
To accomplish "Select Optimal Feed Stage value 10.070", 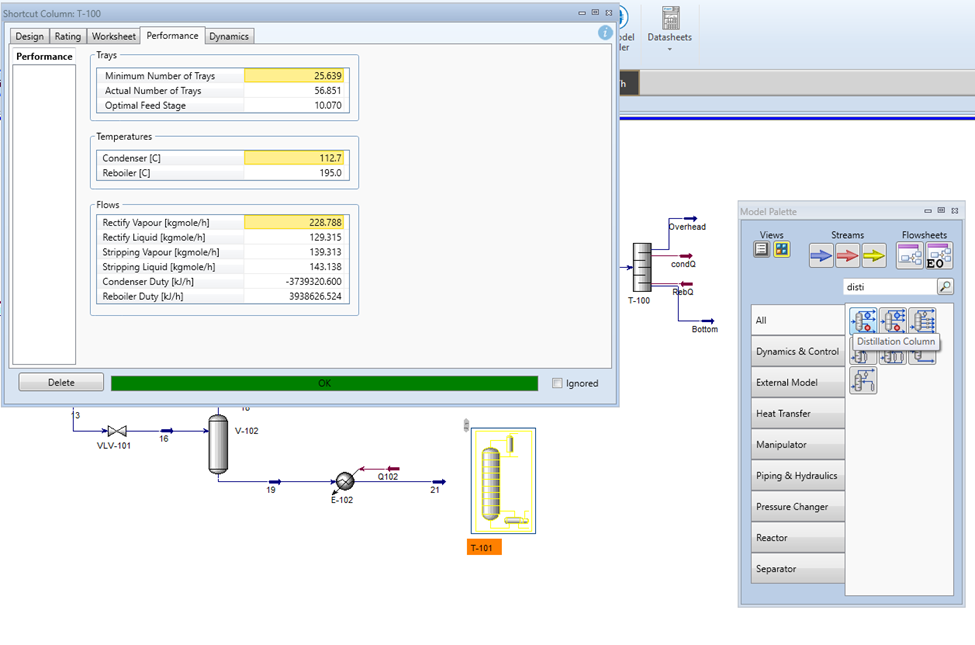I will click(x=294, y=106).
